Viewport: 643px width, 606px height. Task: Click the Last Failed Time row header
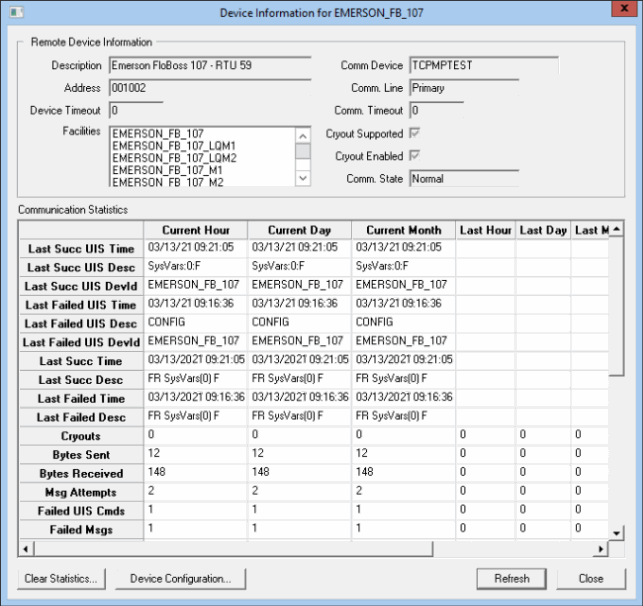pyautogui.click(x=81, y=399)
